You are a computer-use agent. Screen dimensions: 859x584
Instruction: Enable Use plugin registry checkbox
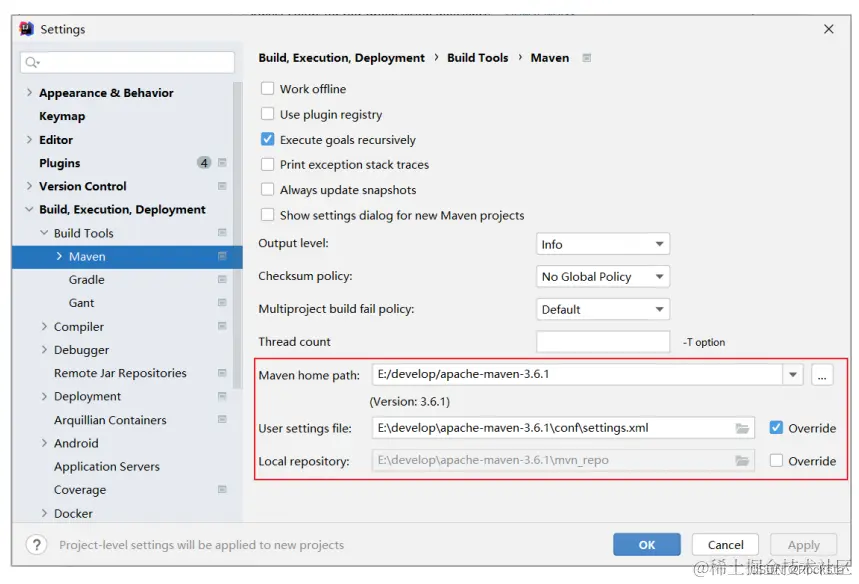tap(267, 114)
